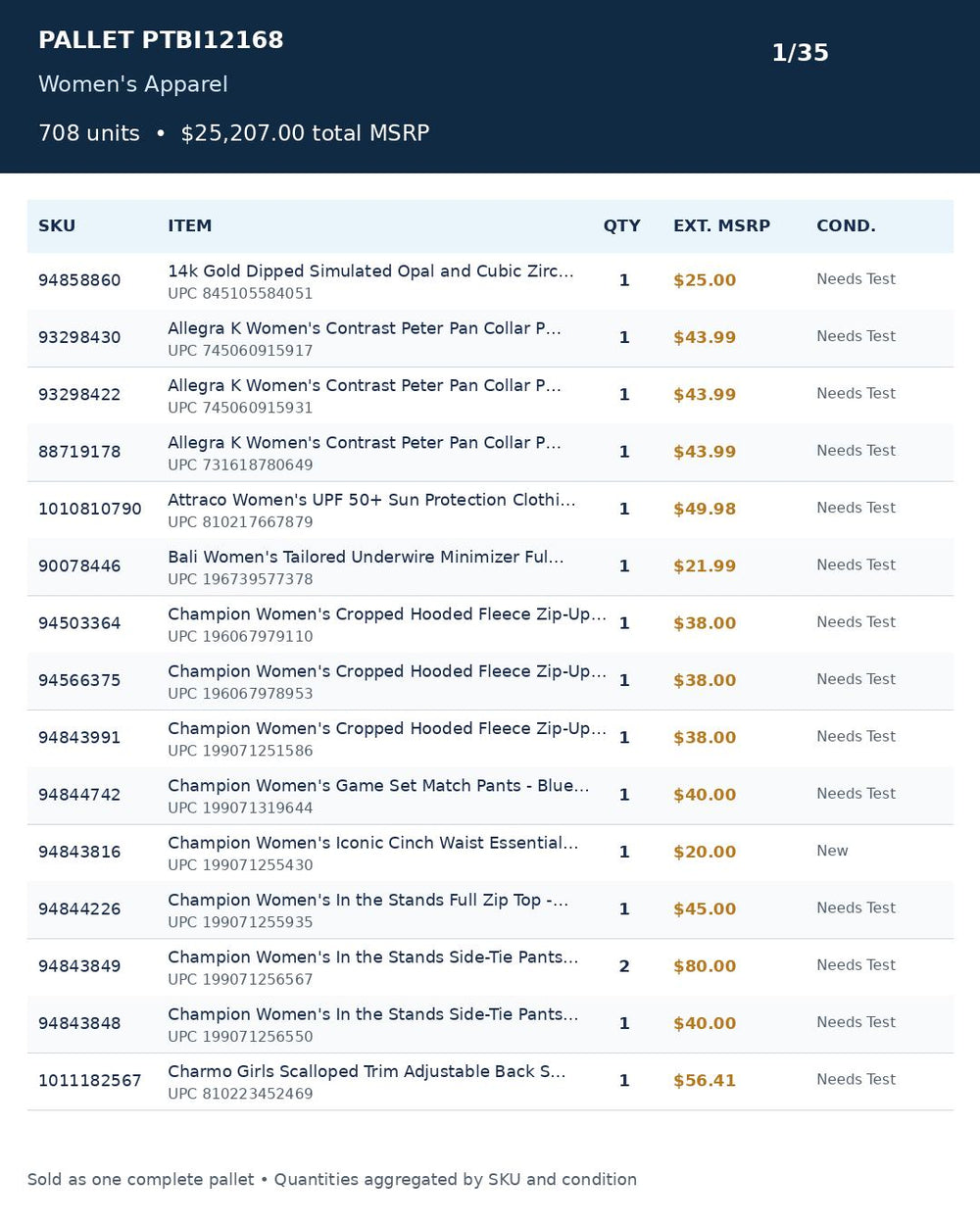Open the Bali Women's Tailored Underwire Minimizer item
Viewport: 980px width, 1225px height.
click(366, 557)
